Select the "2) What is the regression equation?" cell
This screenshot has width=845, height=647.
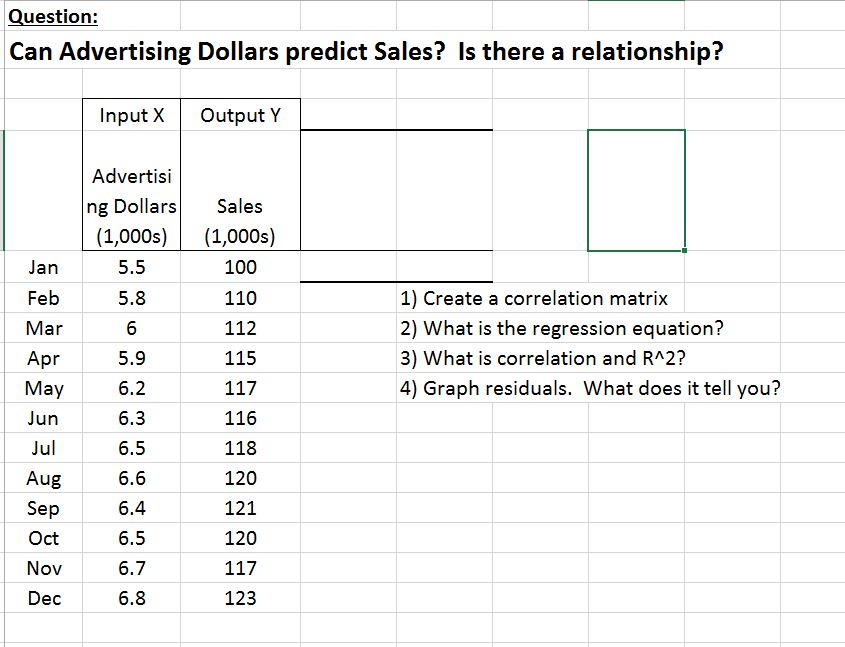pos(561,328)
